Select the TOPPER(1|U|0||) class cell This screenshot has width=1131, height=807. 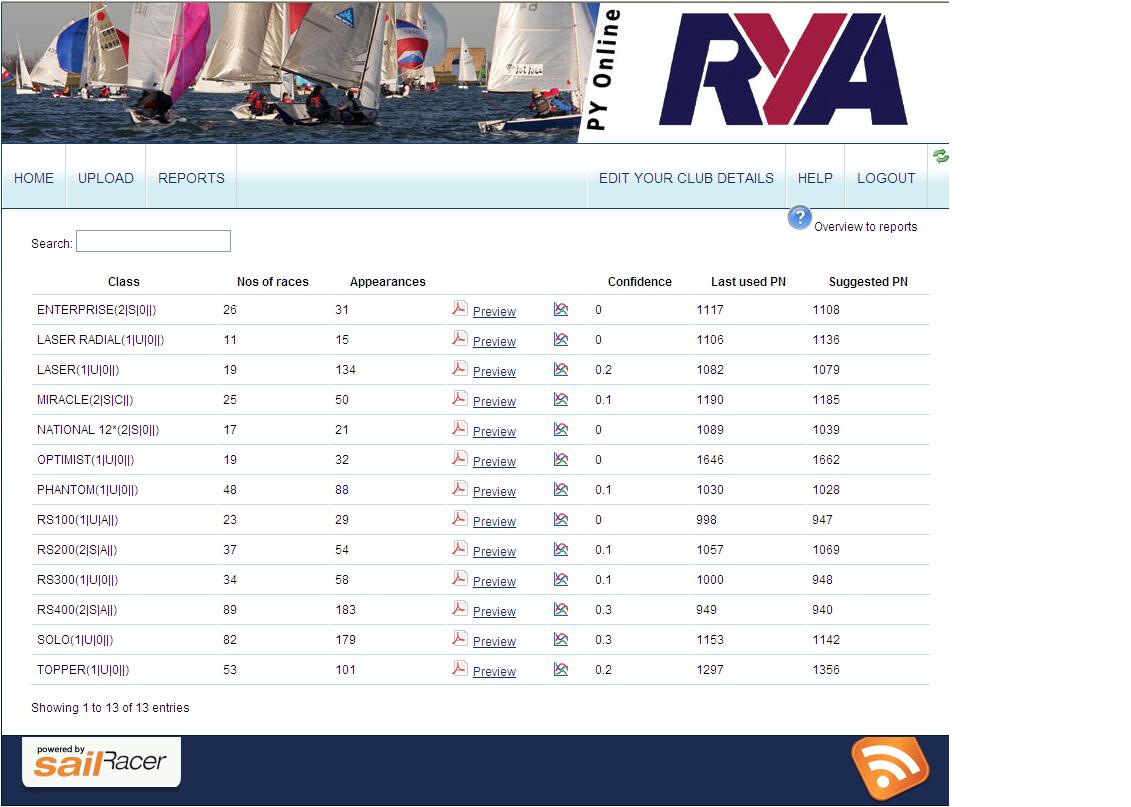pyautogui.click(x=83, y=670)
